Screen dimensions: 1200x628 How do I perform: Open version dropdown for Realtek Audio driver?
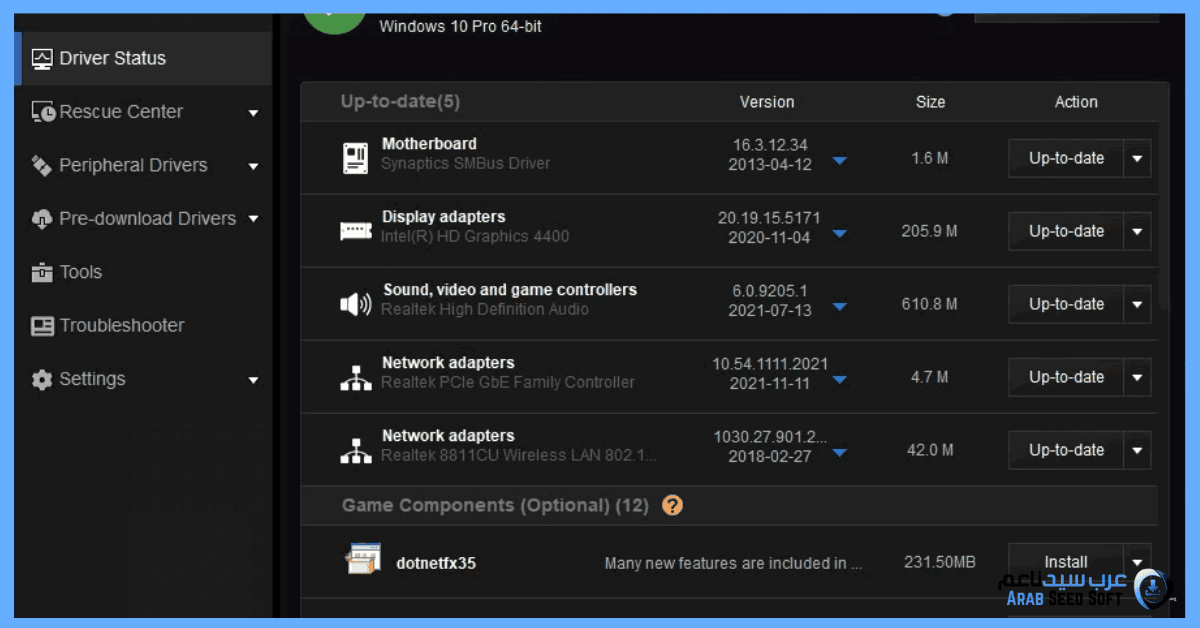840,307
